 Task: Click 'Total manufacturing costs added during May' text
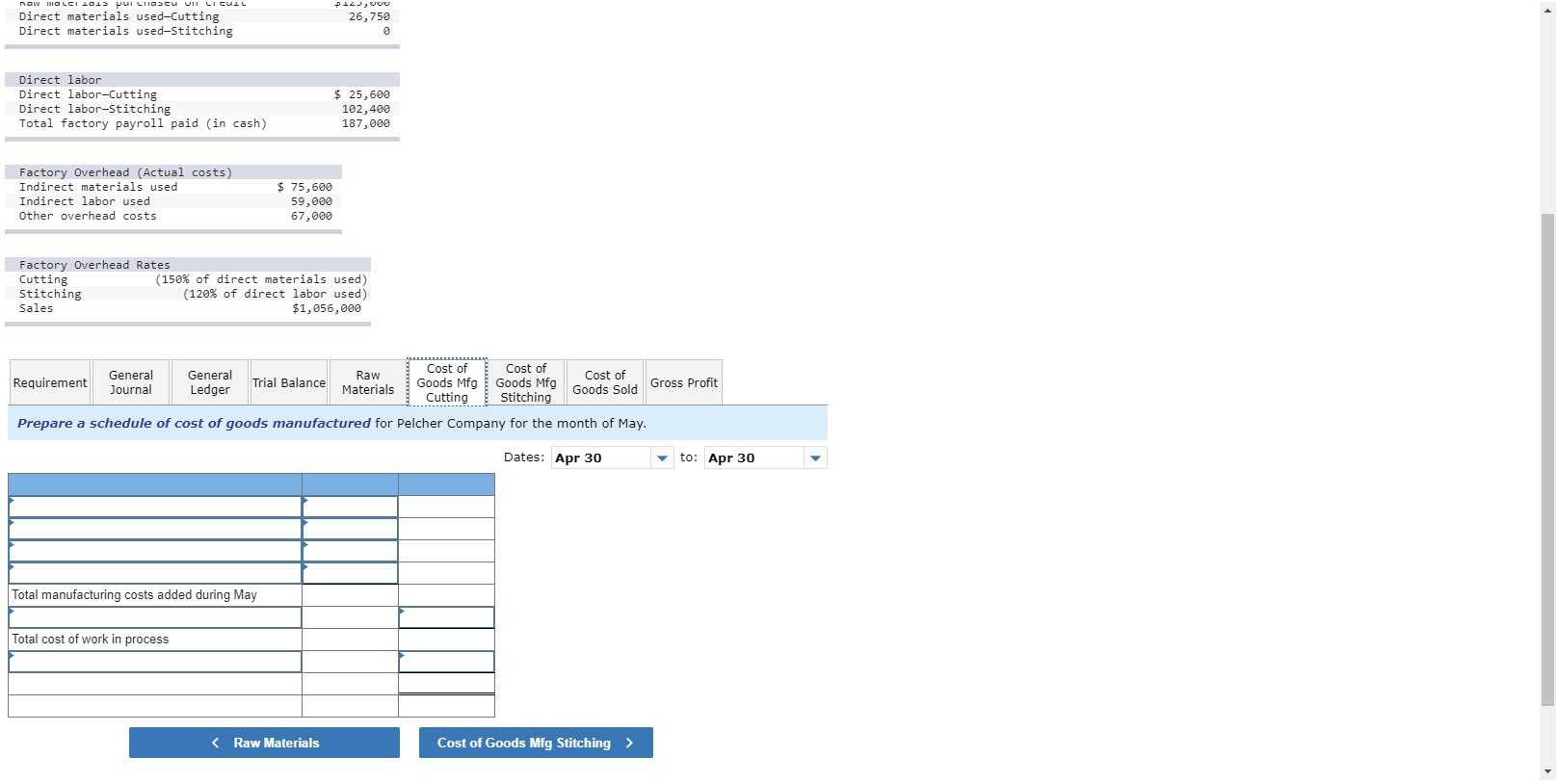134,595
